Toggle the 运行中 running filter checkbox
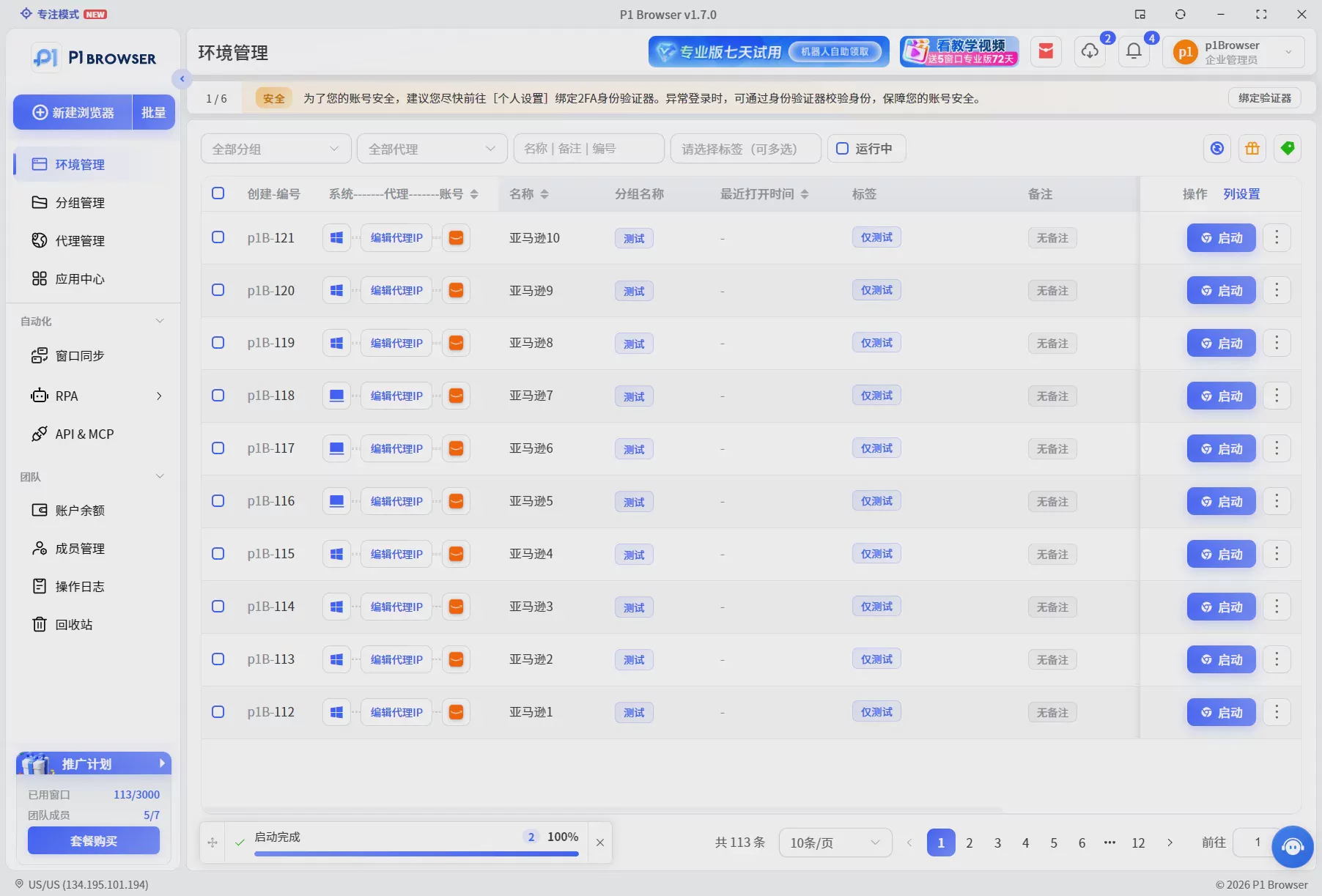The image size is (1322, 896). pos(843,149)
